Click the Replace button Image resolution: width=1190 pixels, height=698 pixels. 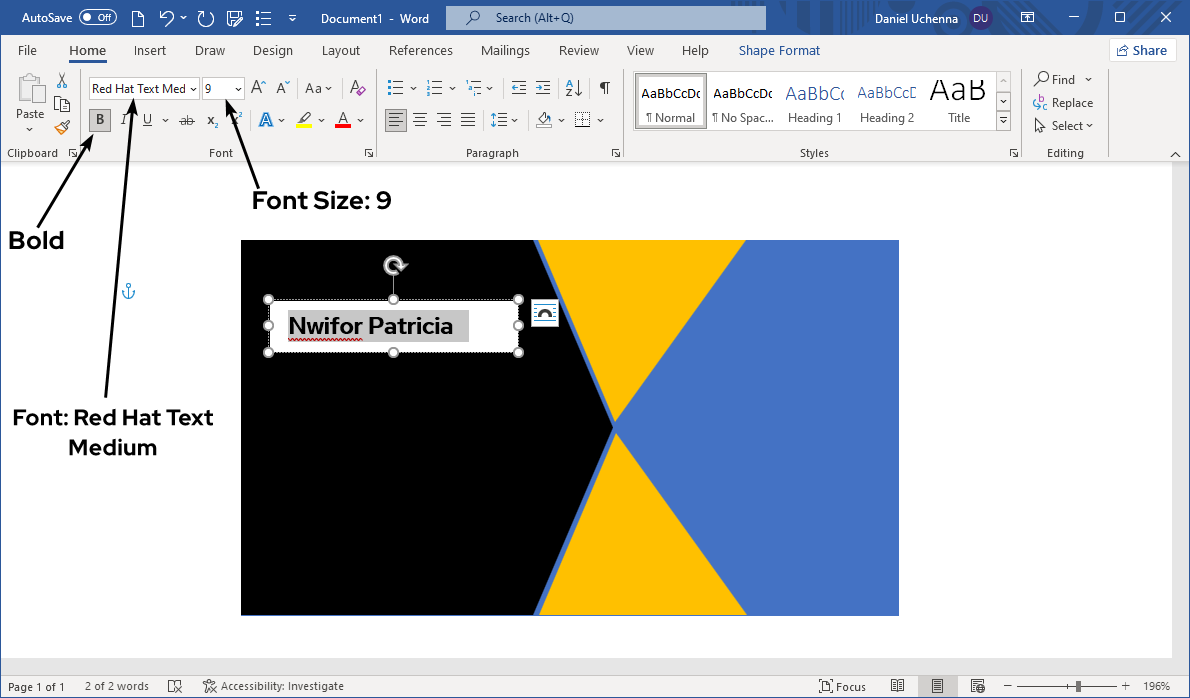point(1063,103)
